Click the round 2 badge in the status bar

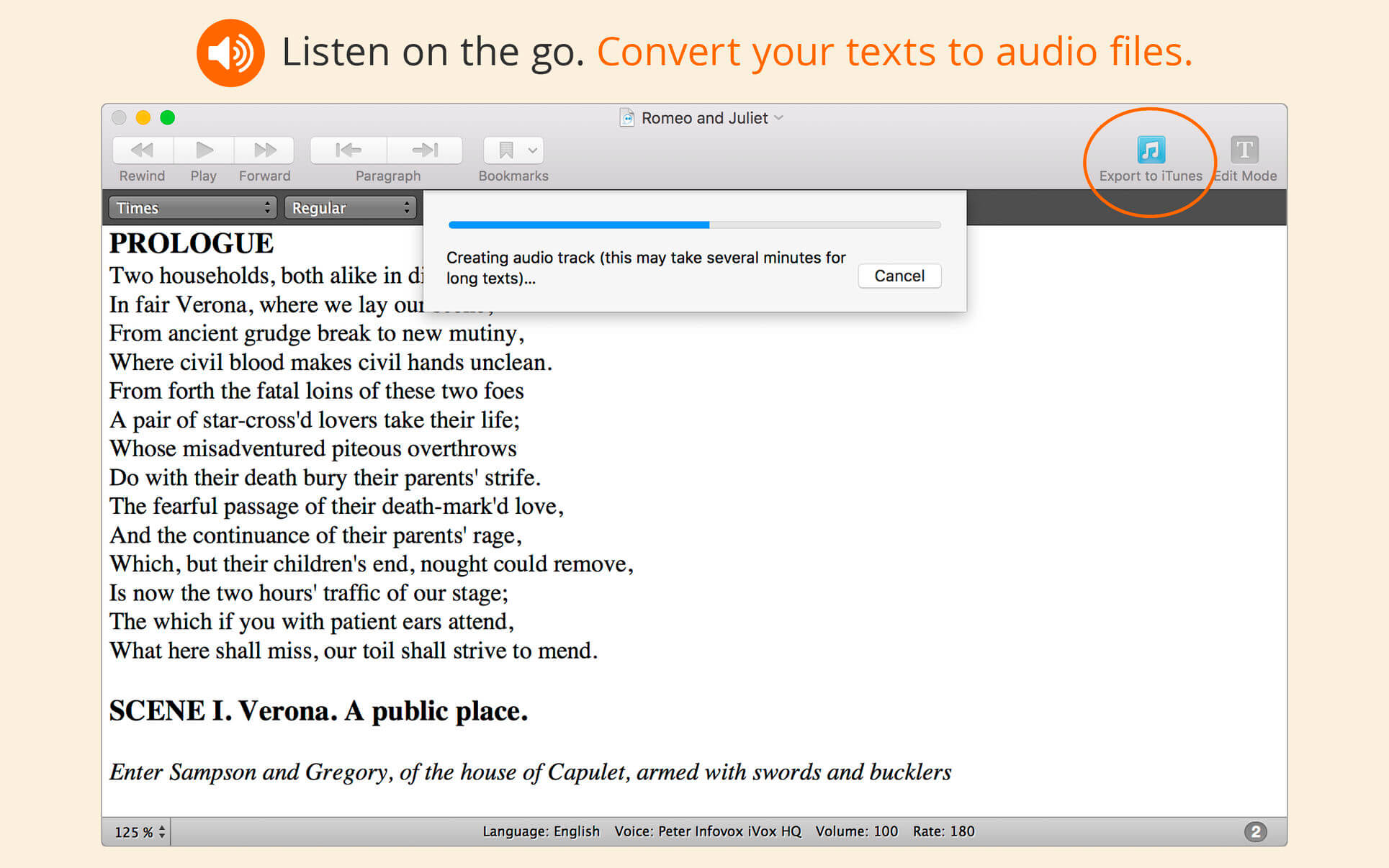point(1255,831)
